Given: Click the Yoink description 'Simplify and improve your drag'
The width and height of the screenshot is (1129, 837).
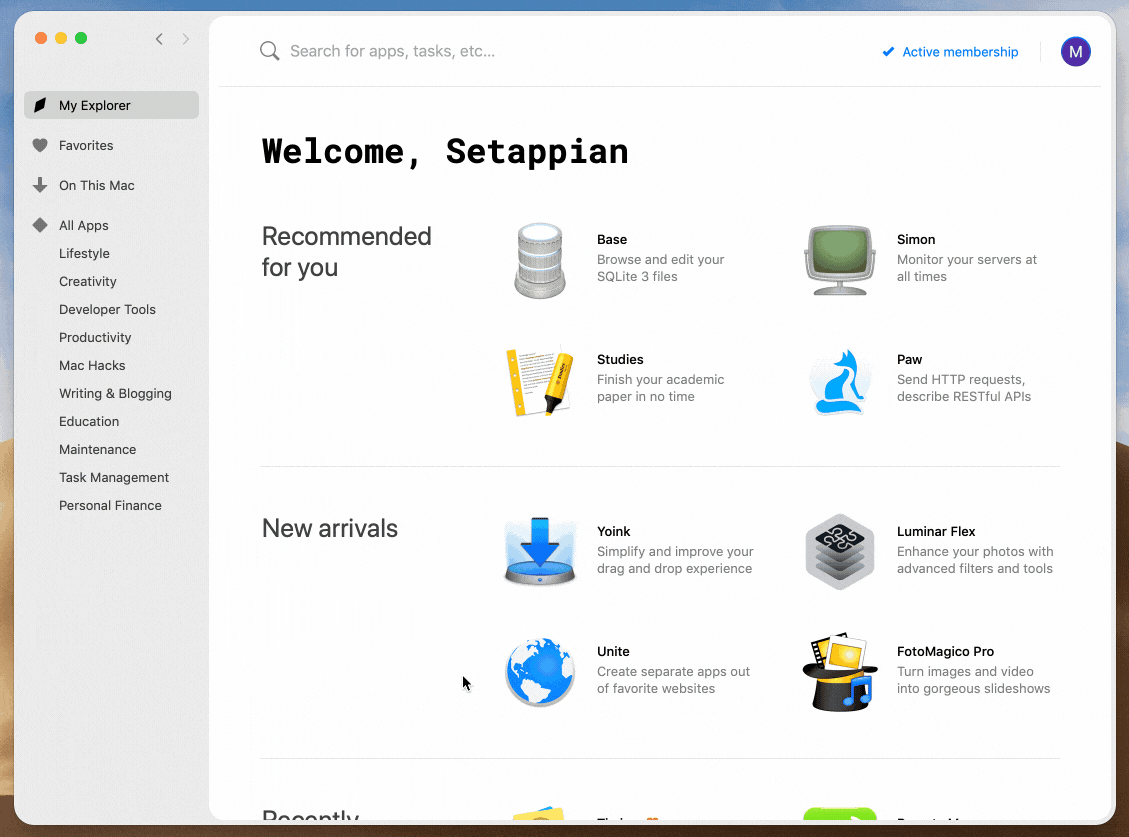Looking at the screenshot, I should click(x=675, y=560).
